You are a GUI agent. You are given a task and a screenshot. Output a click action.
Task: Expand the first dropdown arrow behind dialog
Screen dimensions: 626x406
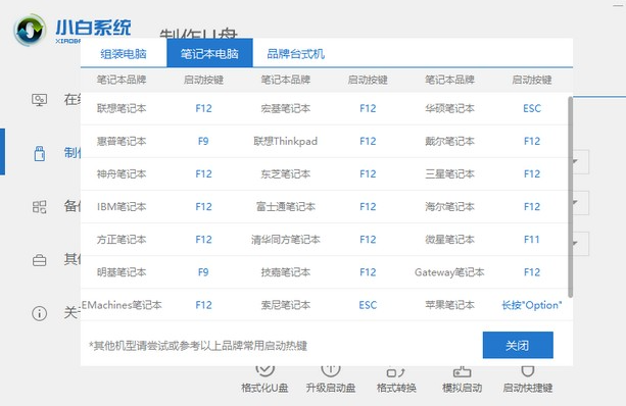(575, 161)
